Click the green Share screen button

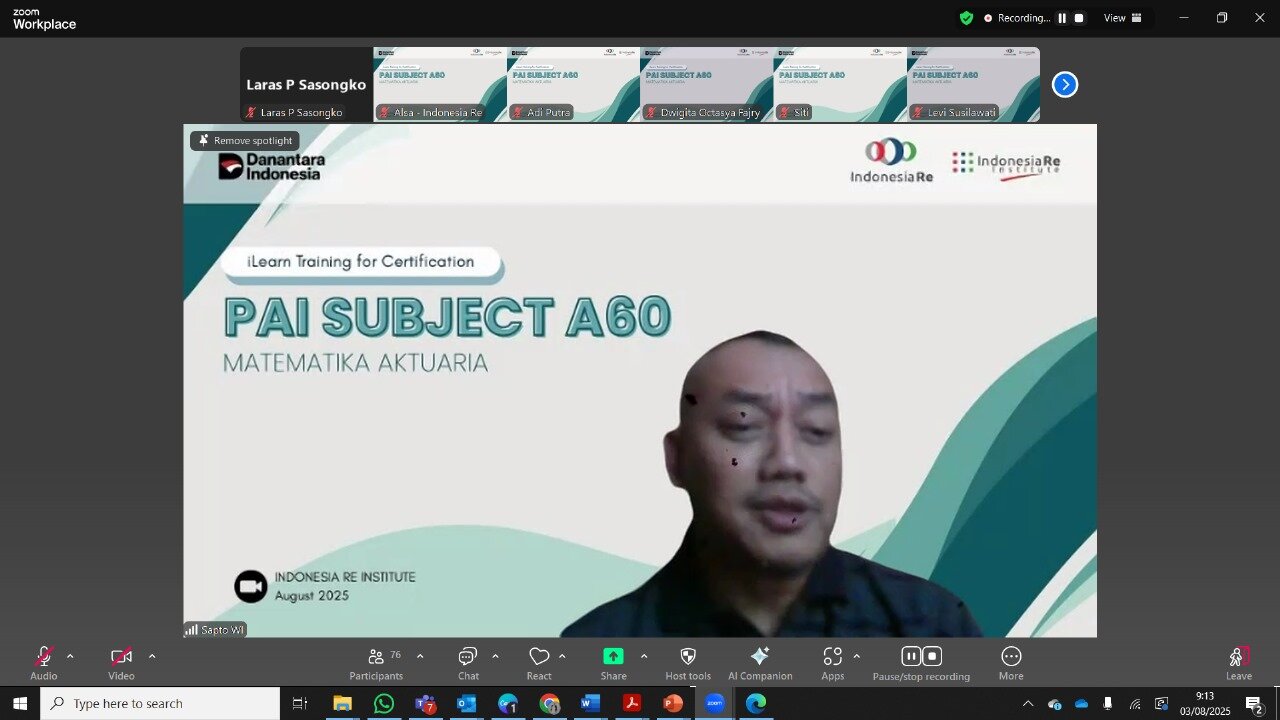[x=613, y=657]
